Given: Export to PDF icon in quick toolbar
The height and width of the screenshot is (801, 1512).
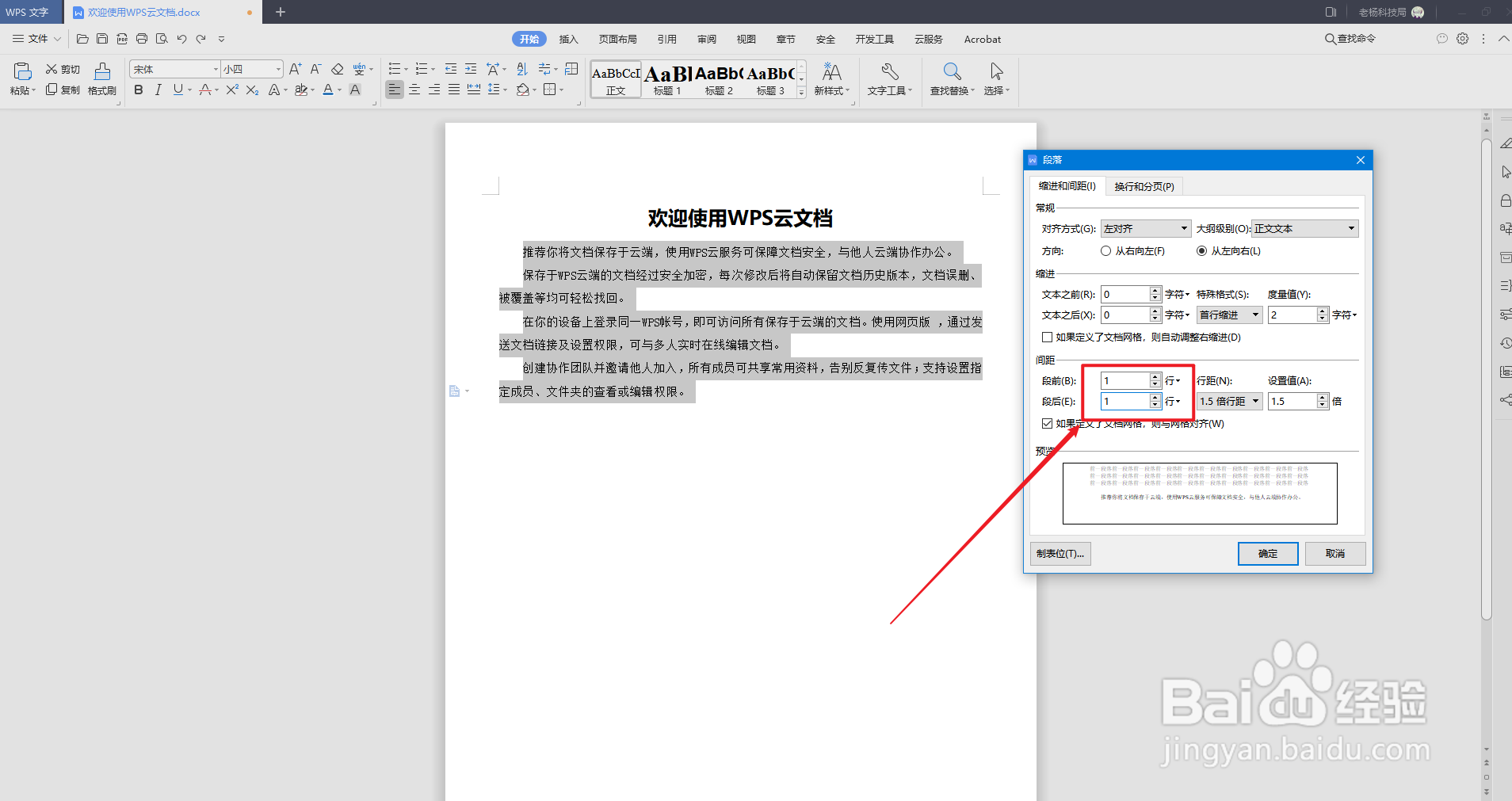Looking at the screenshot, I should 122,39.
